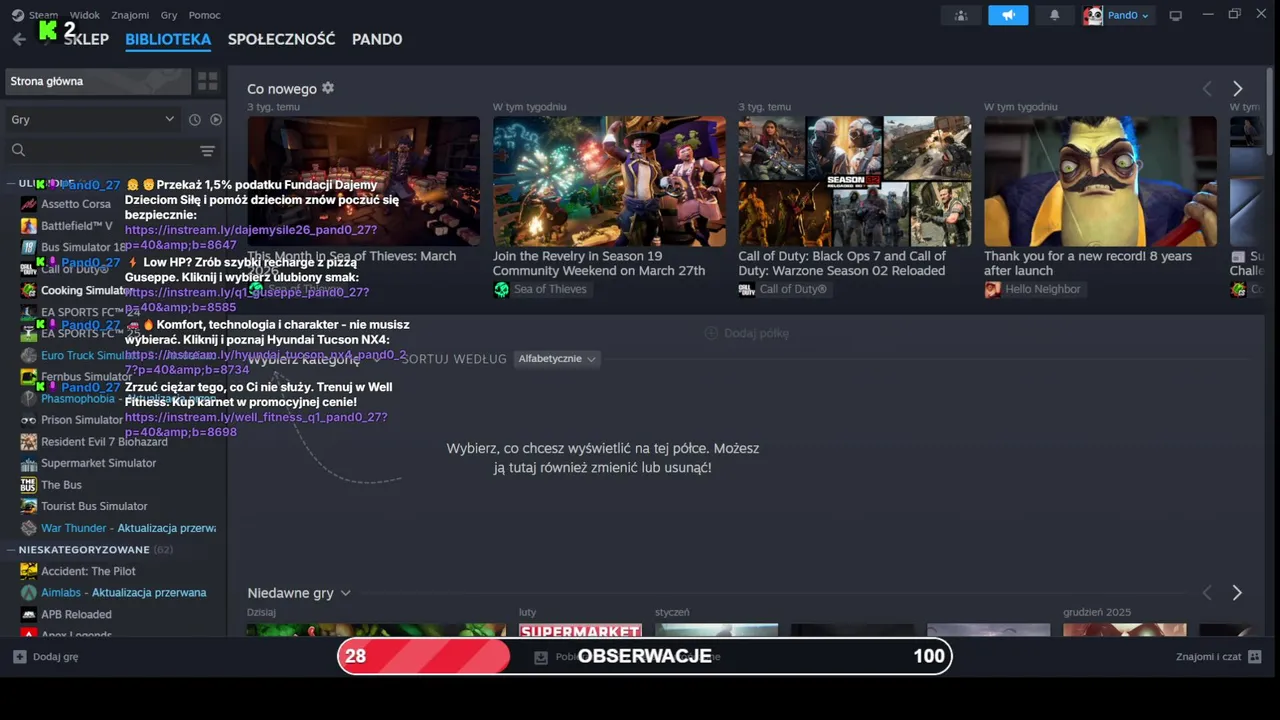This screenshot has height=720, width=1280.
Task: Click the Assetto Corsa game icon
Action: pyautogui.click(x=29, y=204)
